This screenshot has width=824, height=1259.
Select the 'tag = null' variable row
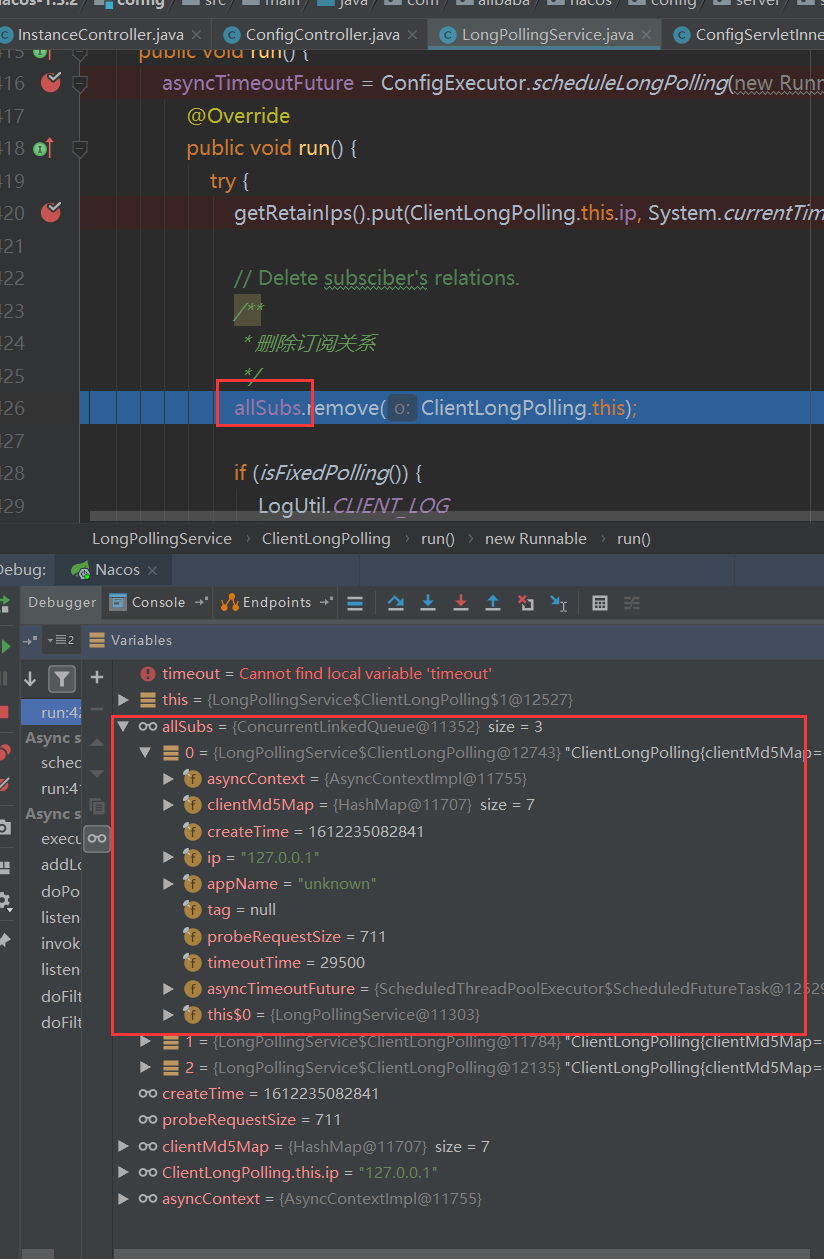point(469,910)
